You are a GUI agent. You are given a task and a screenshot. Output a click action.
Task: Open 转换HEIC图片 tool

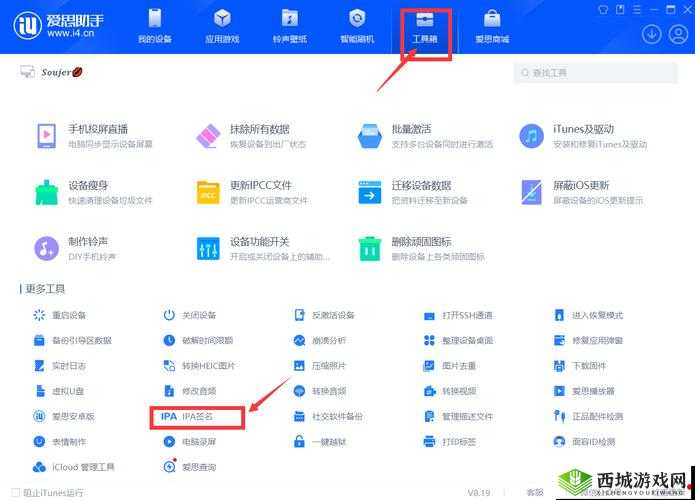tap(199, 366)
